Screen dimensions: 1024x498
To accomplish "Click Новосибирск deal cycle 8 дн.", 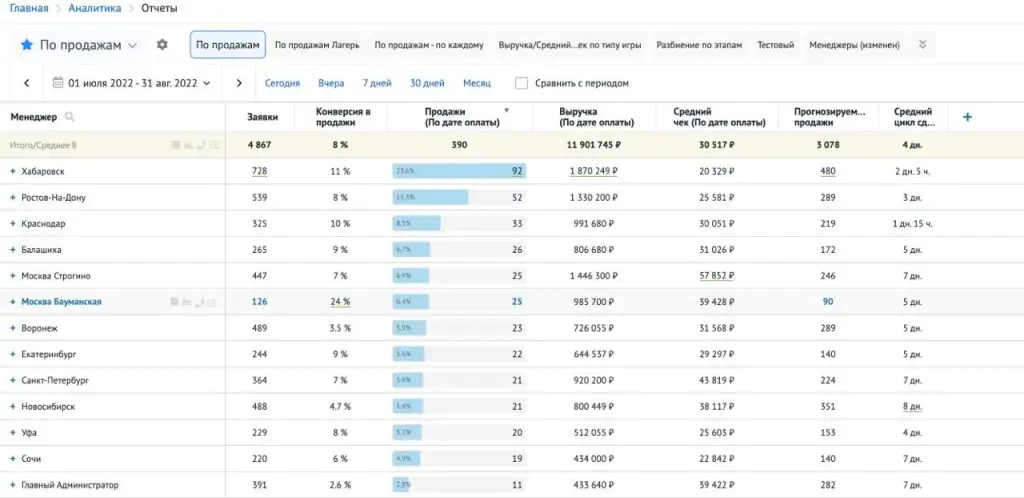I will click(x=912, y=406).
